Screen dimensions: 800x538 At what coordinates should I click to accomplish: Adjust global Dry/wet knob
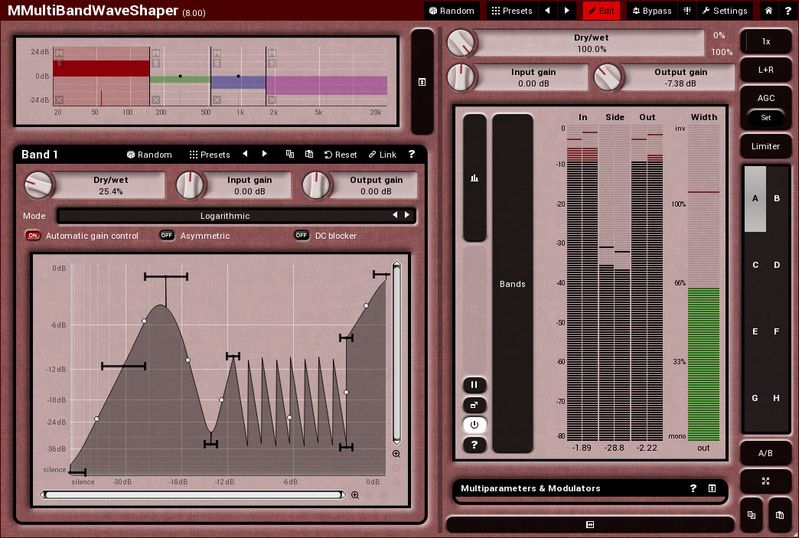click(x=461, y=43)
